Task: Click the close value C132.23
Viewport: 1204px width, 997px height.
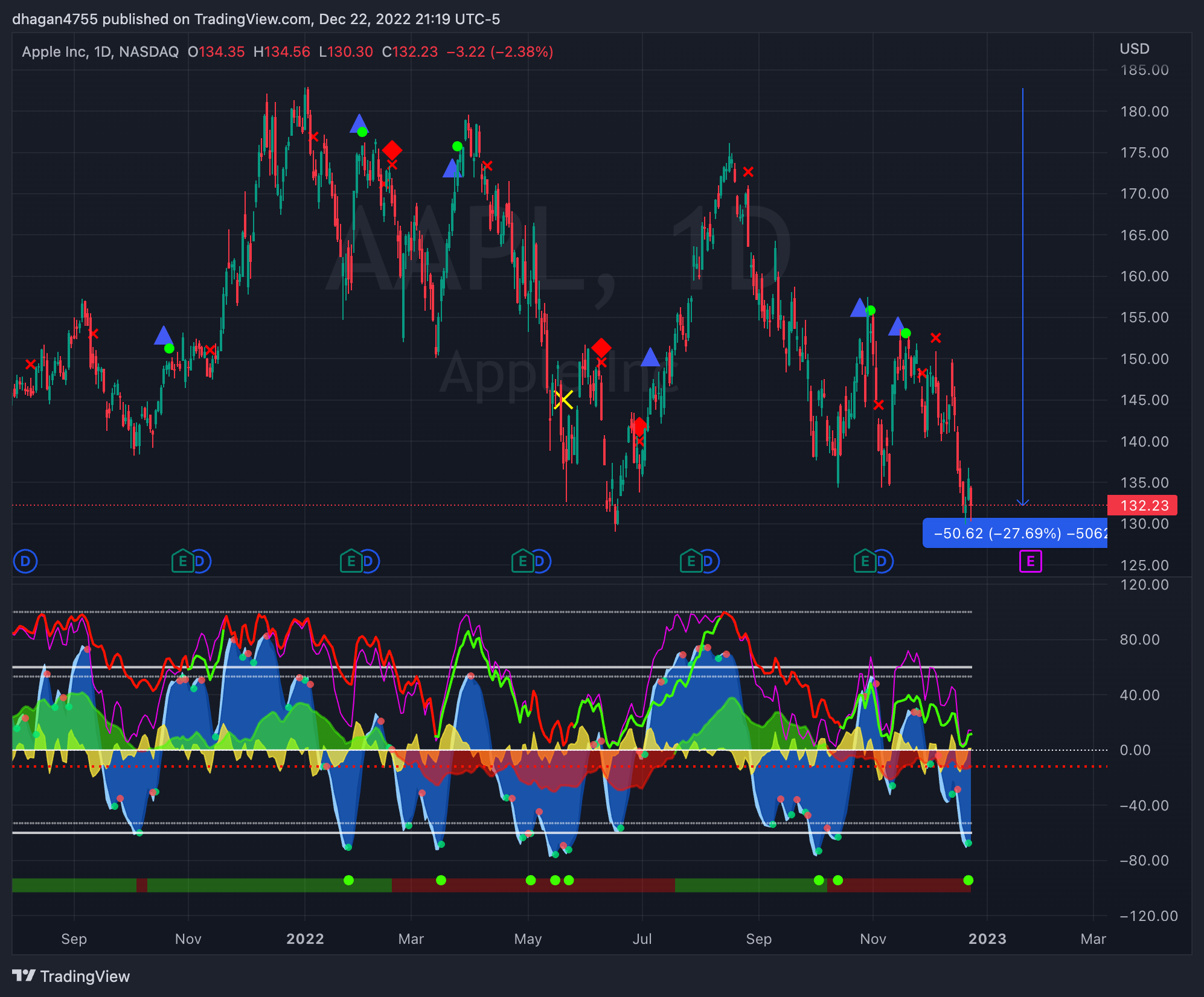Action: point(410,52)
